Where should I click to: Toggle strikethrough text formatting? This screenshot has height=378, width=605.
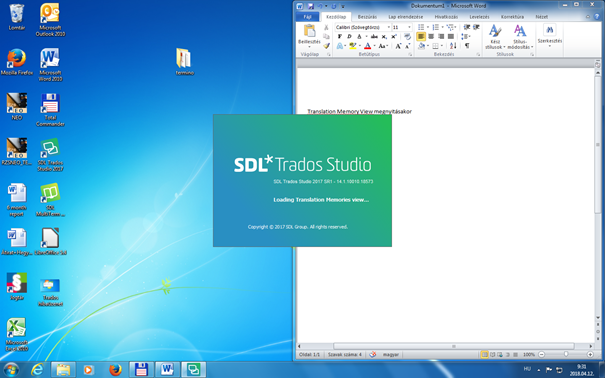point(374,37)
